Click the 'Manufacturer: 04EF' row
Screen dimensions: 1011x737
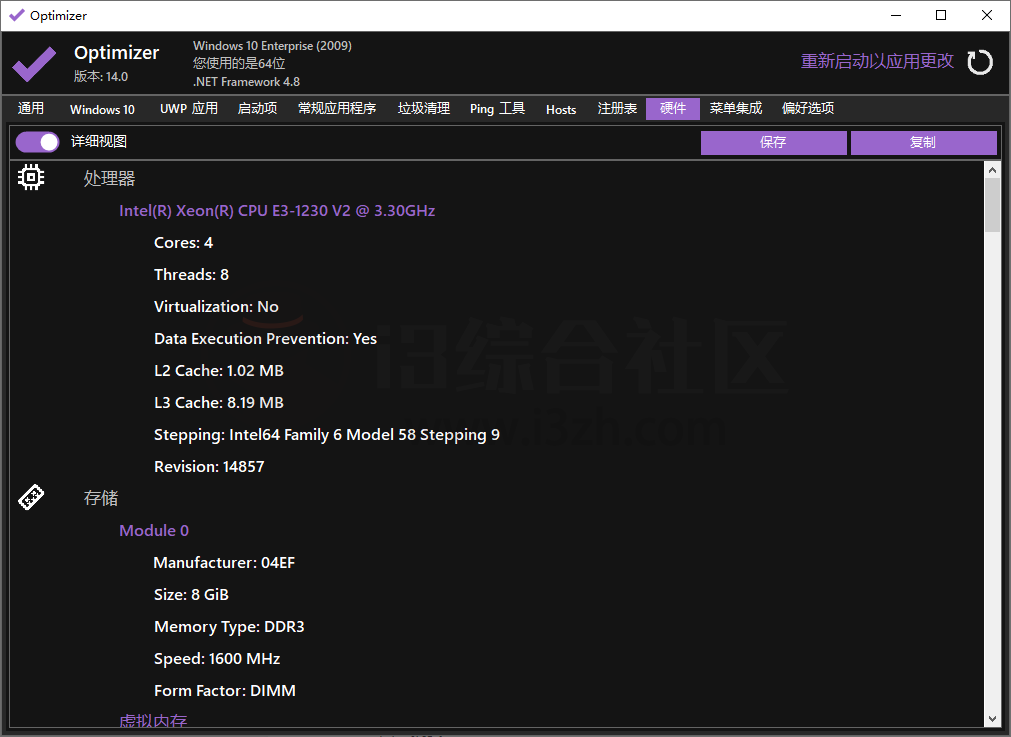click(224, 563)
